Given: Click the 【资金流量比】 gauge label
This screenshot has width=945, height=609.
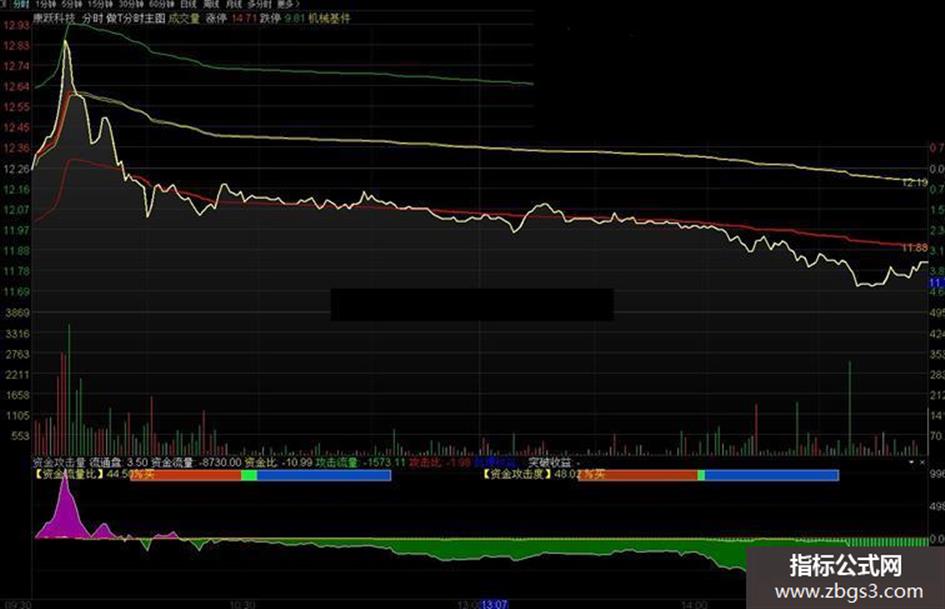Looking at the screenshot, I should pos(69,475).
